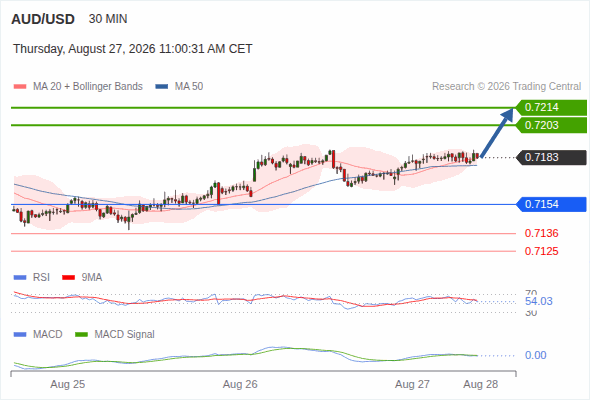Click the Aug 26 date axis label
The image size is (590, 400).
tap(240, 384)
